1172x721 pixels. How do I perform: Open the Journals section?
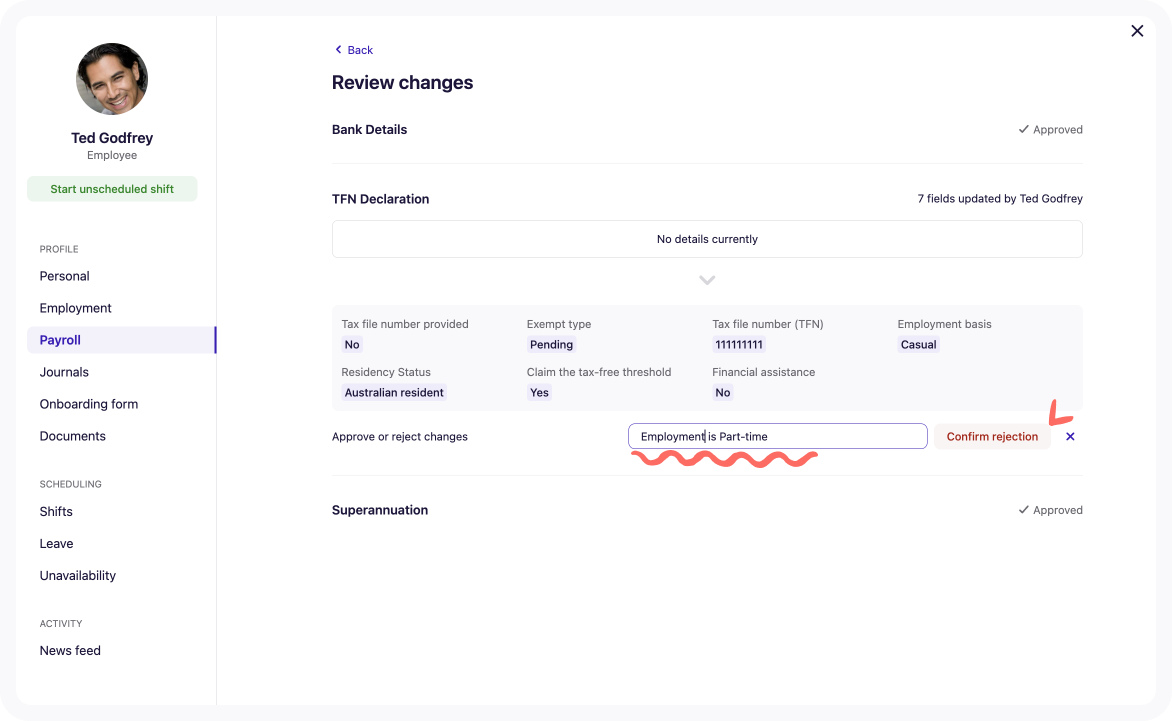point(64,372)
